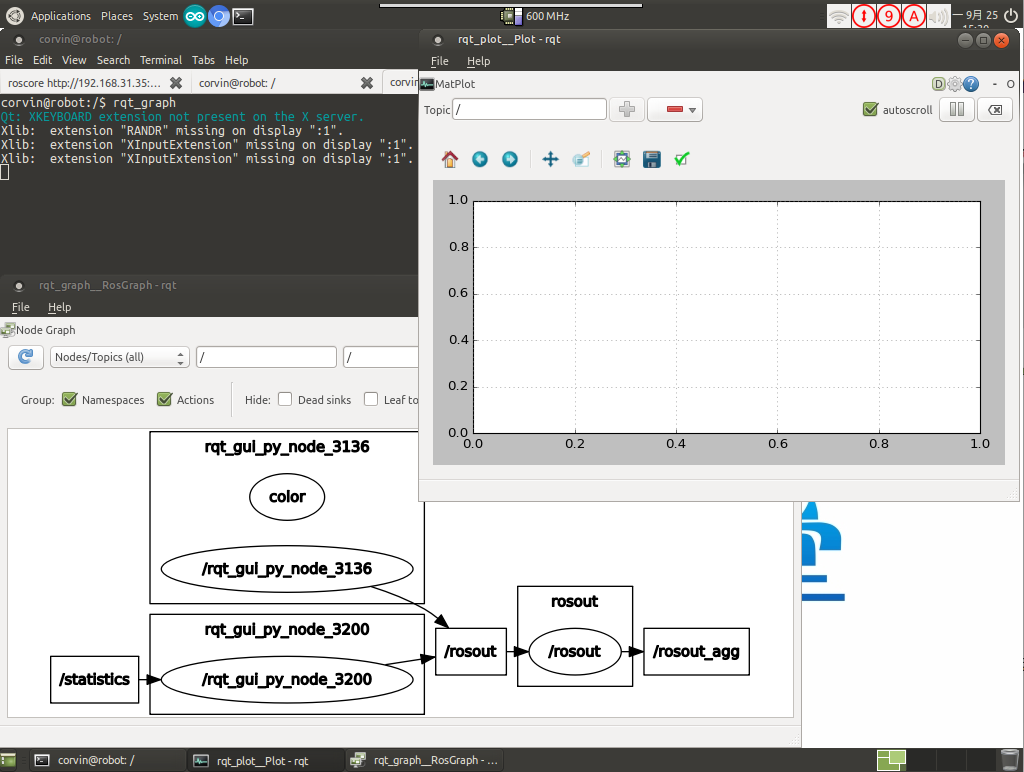Click the red circled 9 tray icon
This screenshot has height=772, width=1024.
(x=889, y=16)
